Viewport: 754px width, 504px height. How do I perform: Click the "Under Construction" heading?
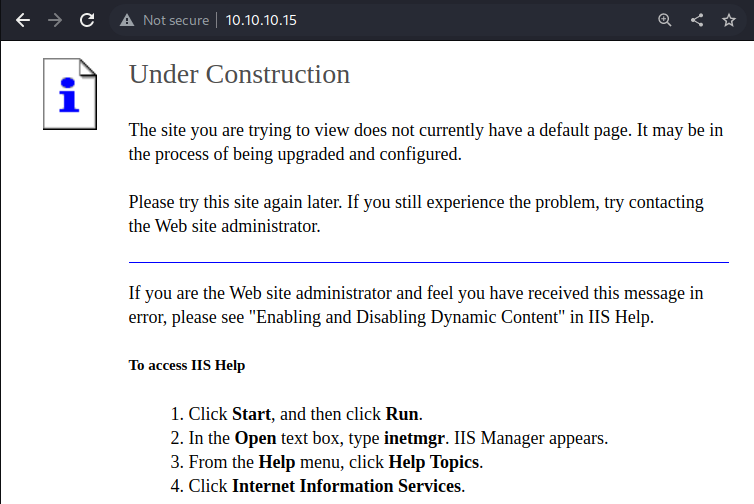[x=239, y=75]
